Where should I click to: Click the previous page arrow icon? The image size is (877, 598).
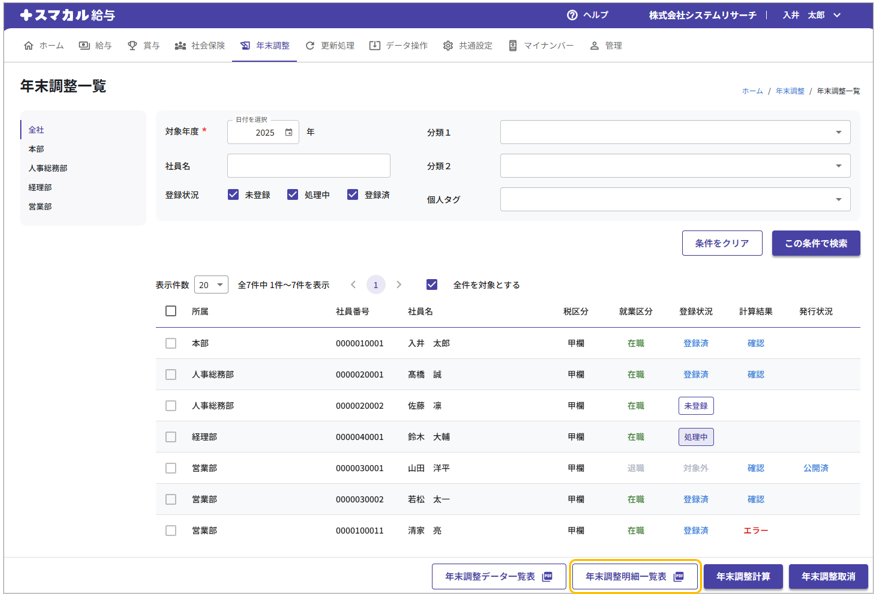(x=353, y=285)
